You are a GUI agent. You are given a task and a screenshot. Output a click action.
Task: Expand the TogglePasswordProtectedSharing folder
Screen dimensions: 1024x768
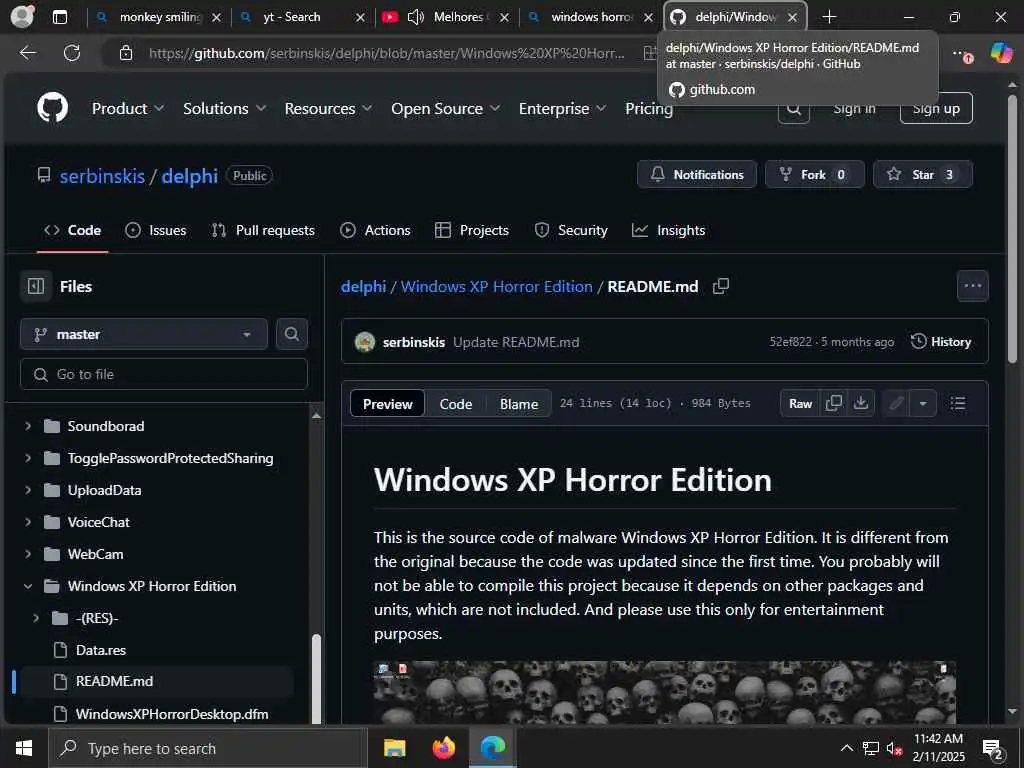coord(28,458)
